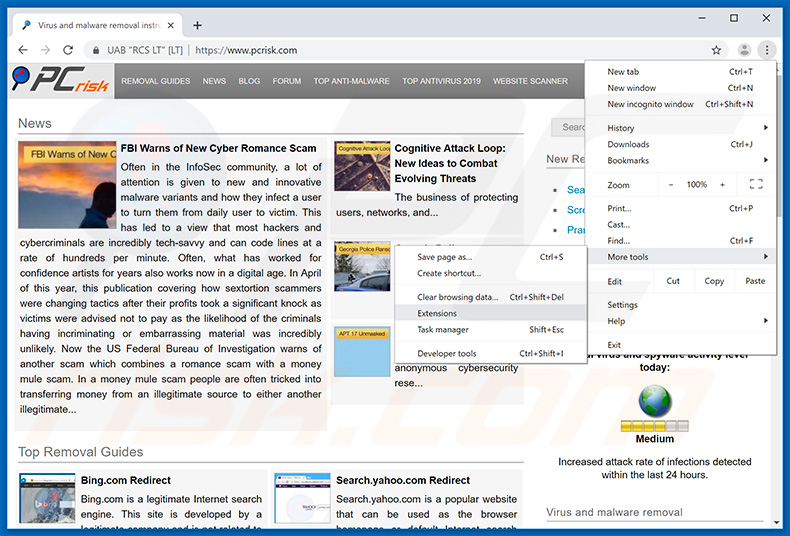Image resolution: width=790 pixels, height=536 pixels.
Task: Expand the More tools submenu
Action: [x=680, y=256]
